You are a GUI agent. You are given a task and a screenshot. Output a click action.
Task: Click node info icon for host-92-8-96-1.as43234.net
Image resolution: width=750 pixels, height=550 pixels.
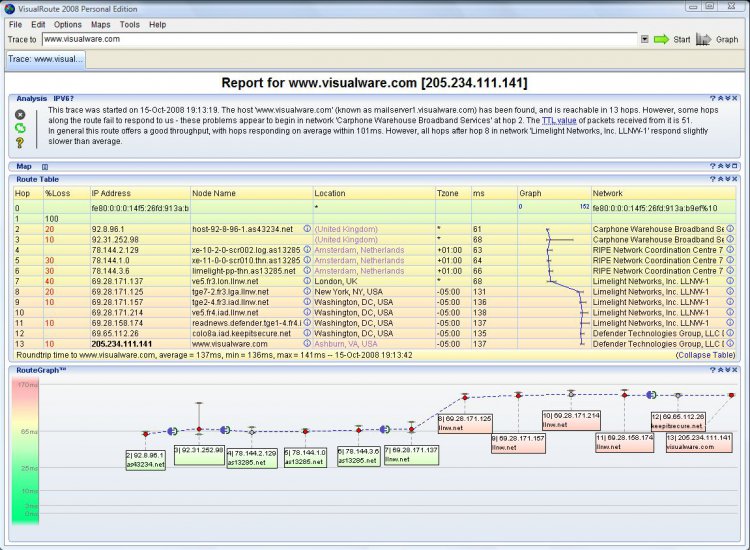coord(307,229)
